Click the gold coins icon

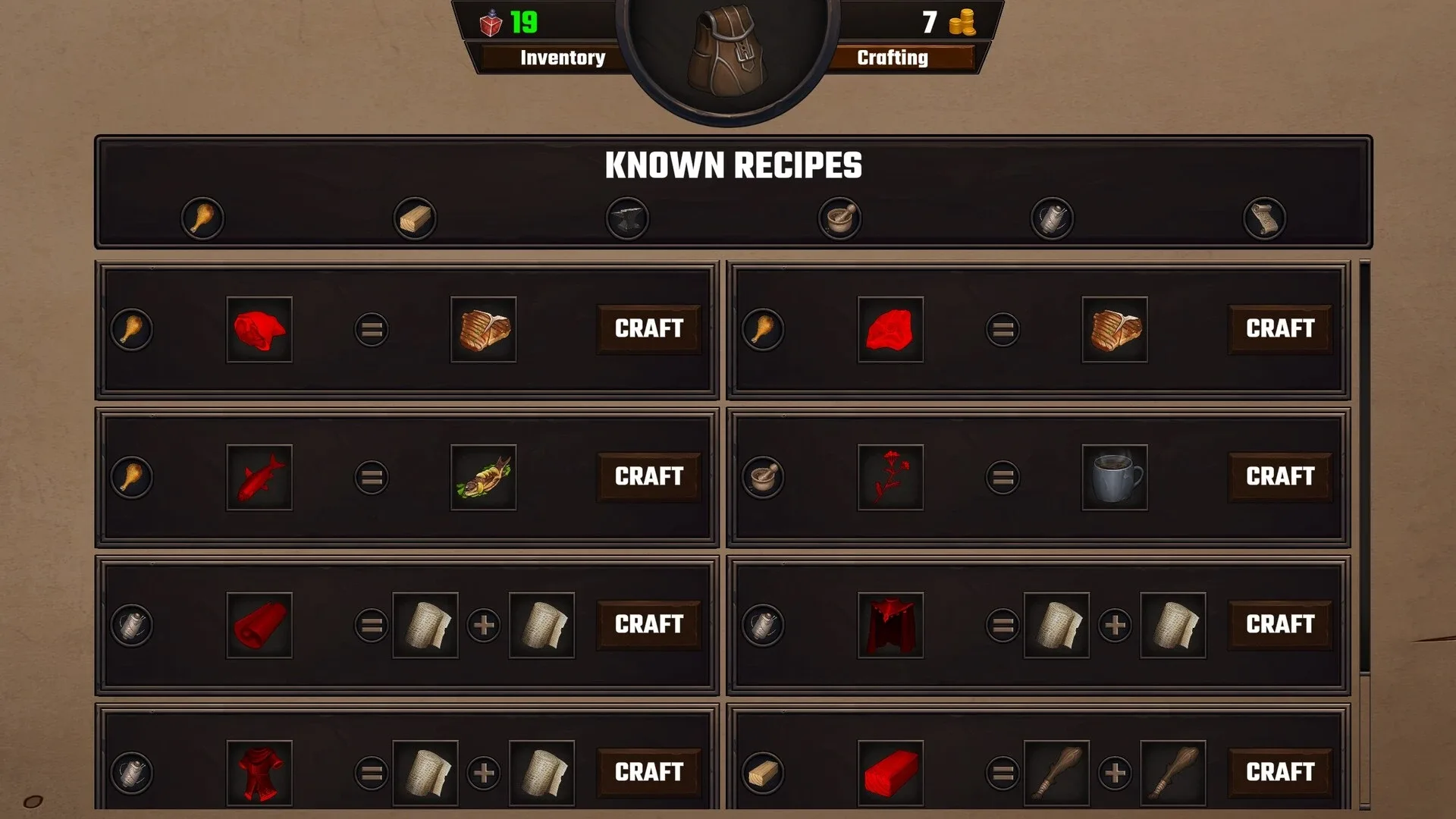pyautogui.click(x=962, y=22)
